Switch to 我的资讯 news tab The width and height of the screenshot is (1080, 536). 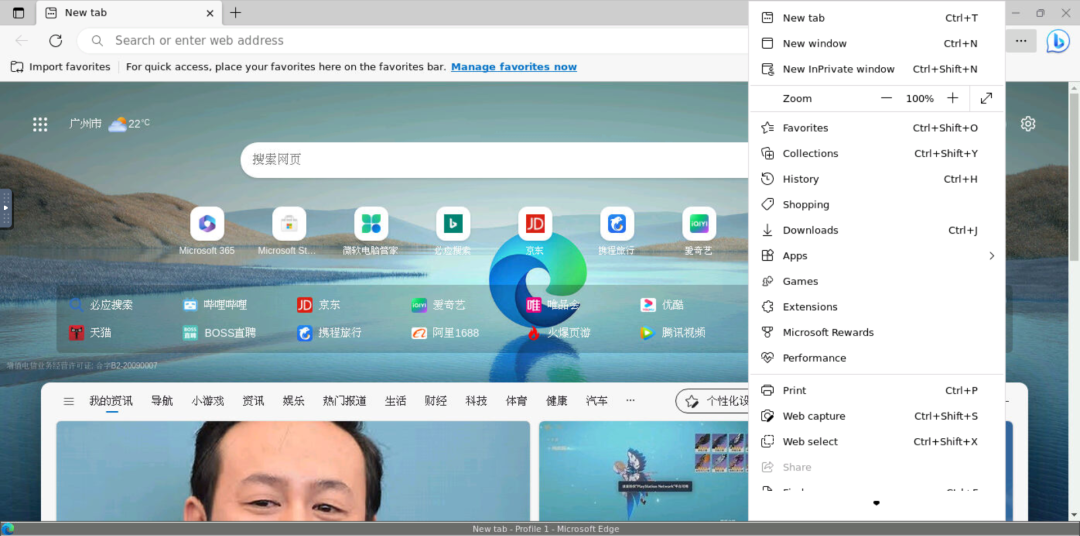[x=111, y=401]
